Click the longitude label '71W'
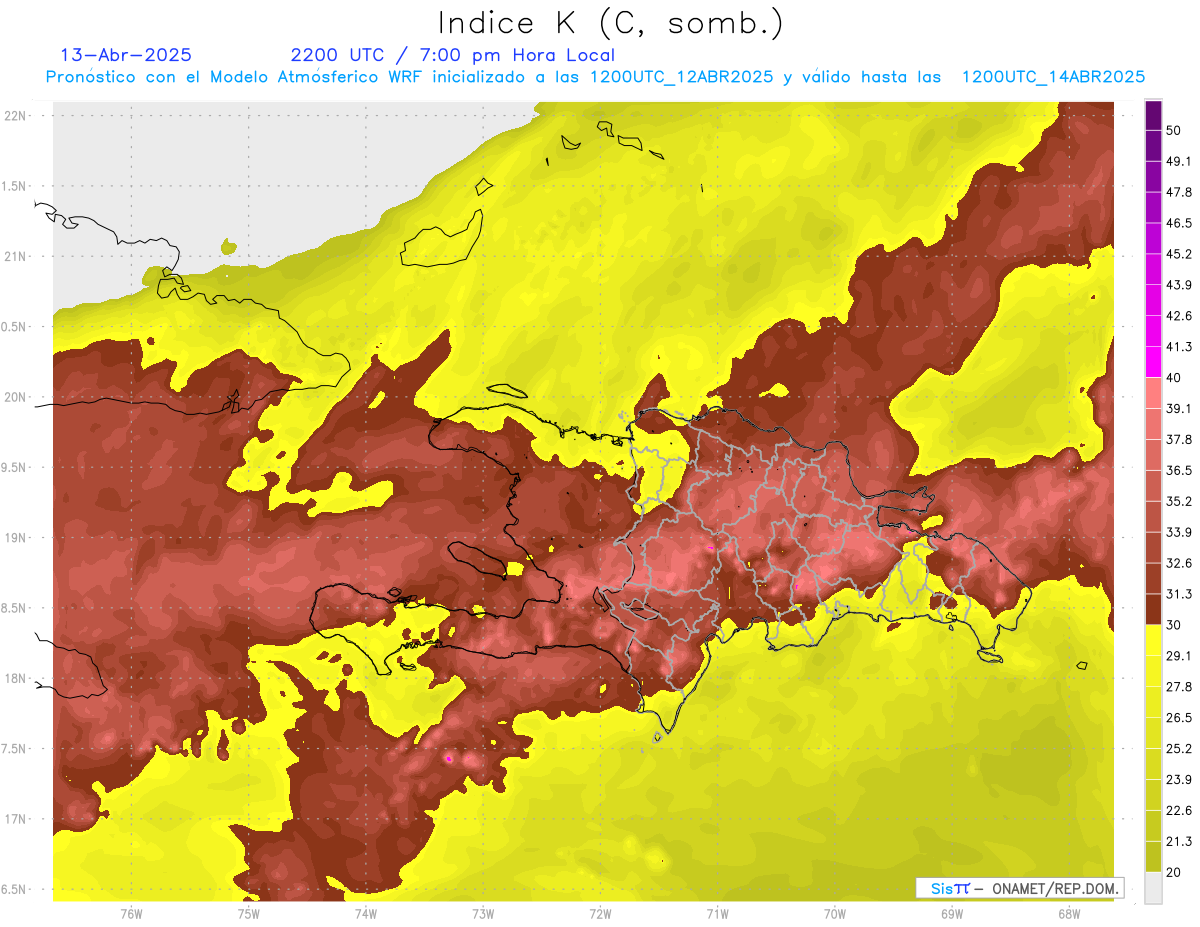Viewport: 1200px width, 927px height. click(717, 914)
